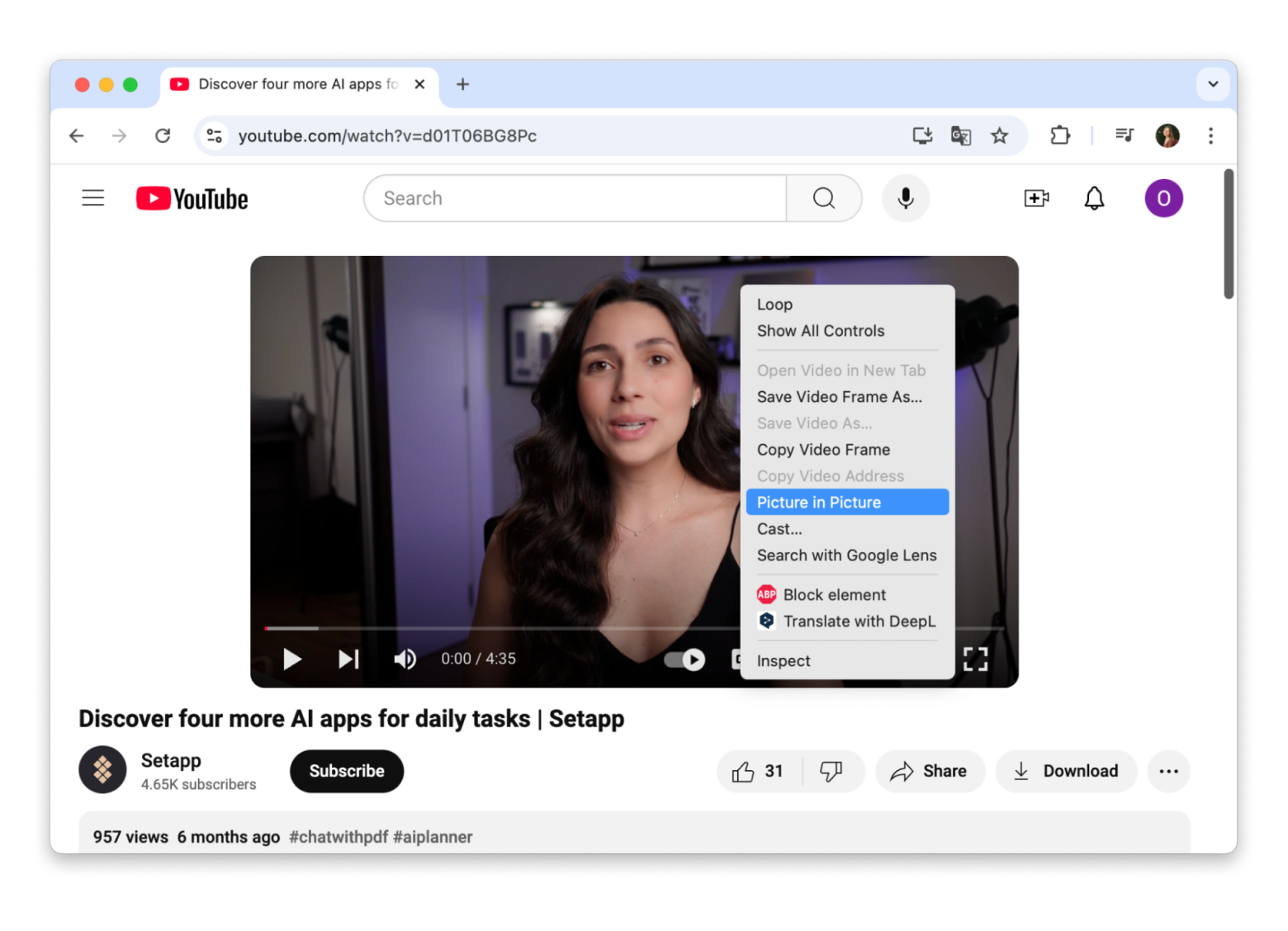The width and height of the screenshot is (1288, 931).
Task: Like the video with 31 likes
Action: [759, 771]
